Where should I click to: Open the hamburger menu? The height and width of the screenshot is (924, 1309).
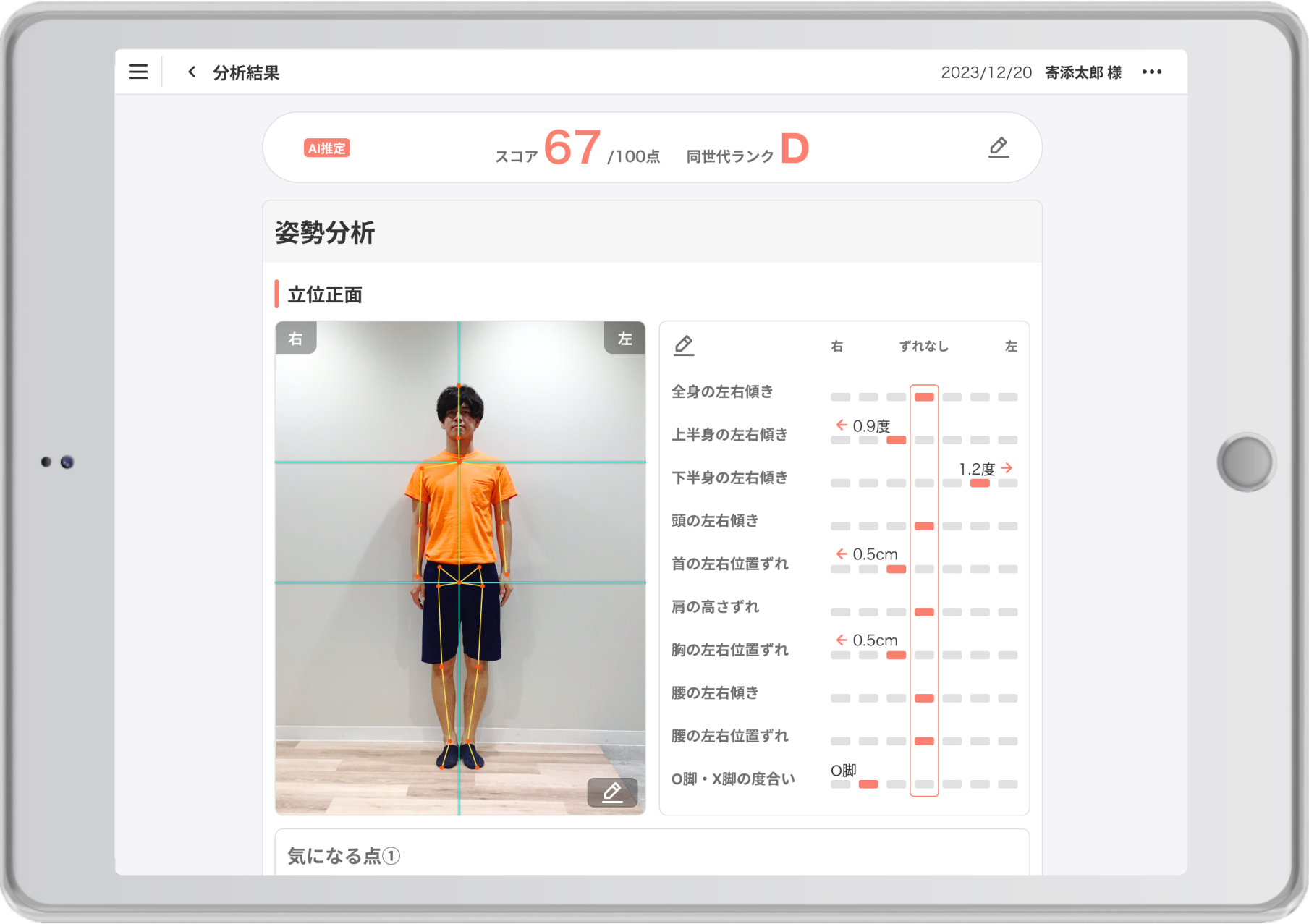tap(138, 72)
